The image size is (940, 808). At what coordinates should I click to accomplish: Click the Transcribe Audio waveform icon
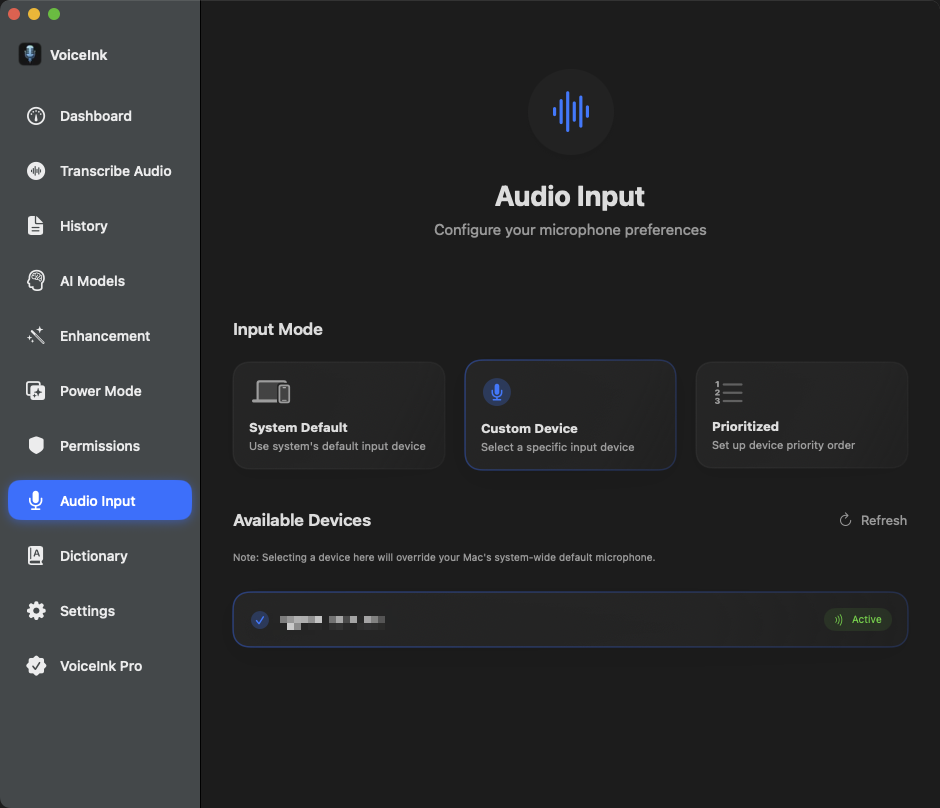[36, 171]
